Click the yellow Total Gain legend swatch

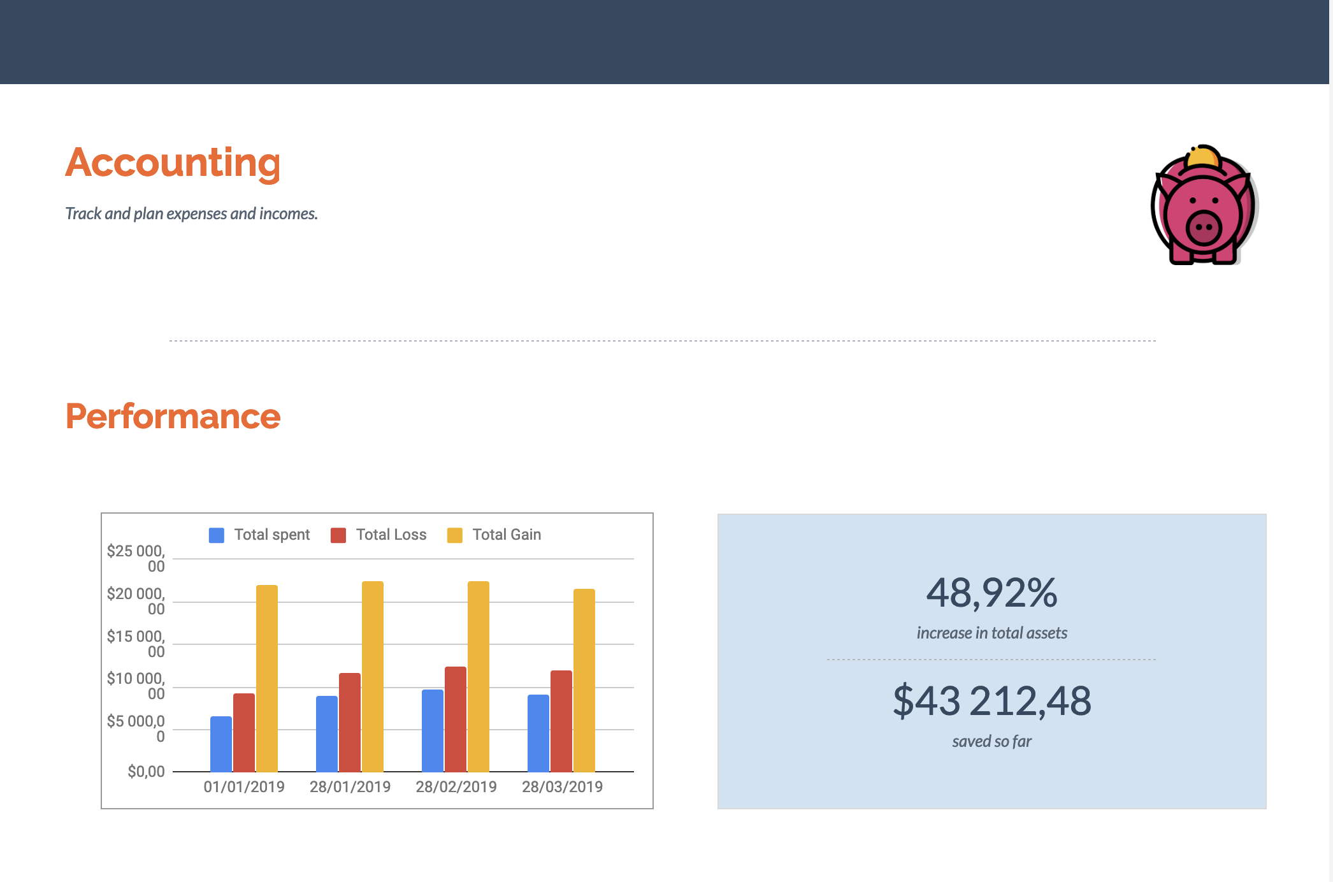[455, 535]
